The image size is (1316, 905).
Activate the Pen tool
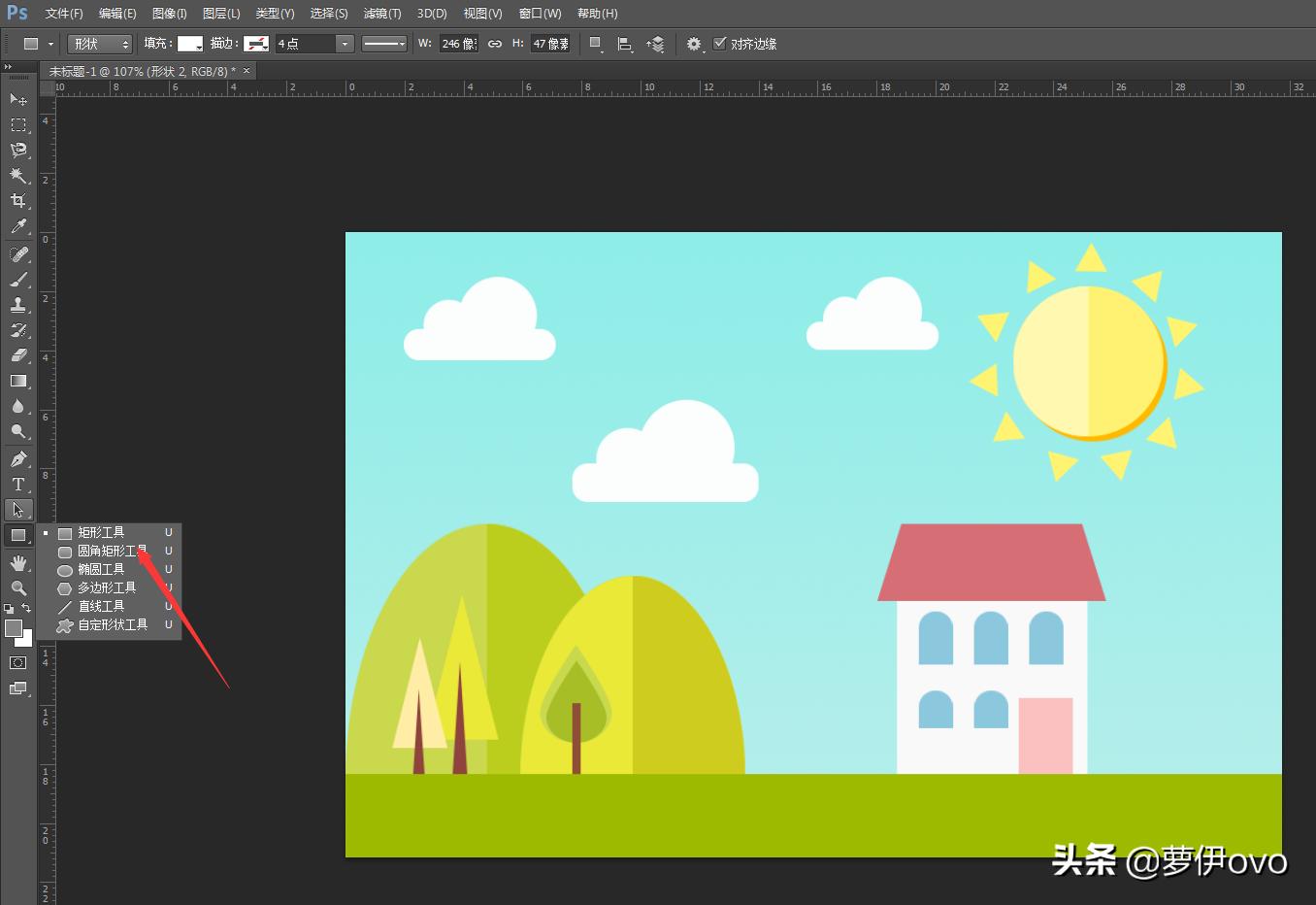point(17,458)
